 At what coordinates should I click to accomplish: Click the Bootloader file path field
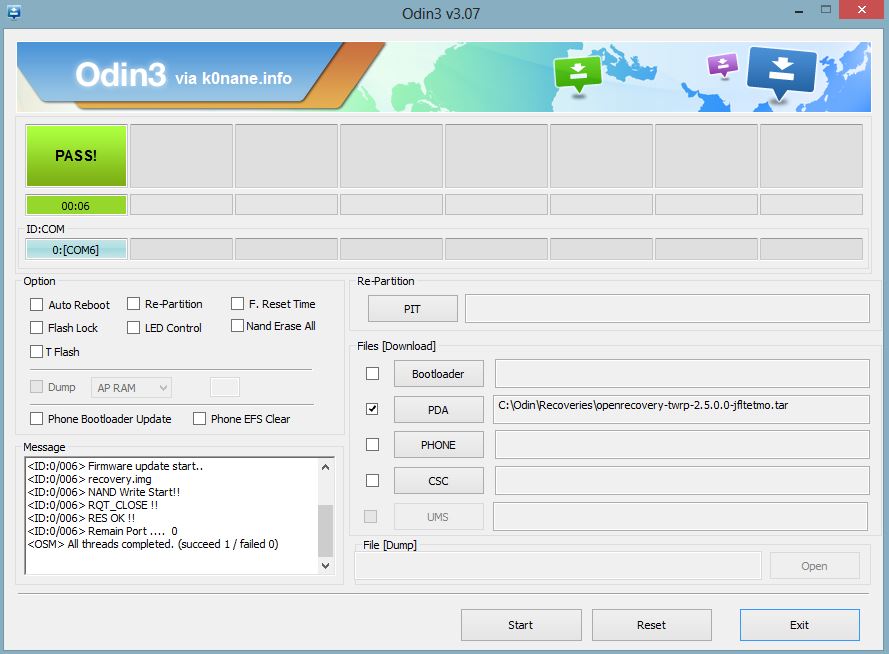click(x=682, y=373)
